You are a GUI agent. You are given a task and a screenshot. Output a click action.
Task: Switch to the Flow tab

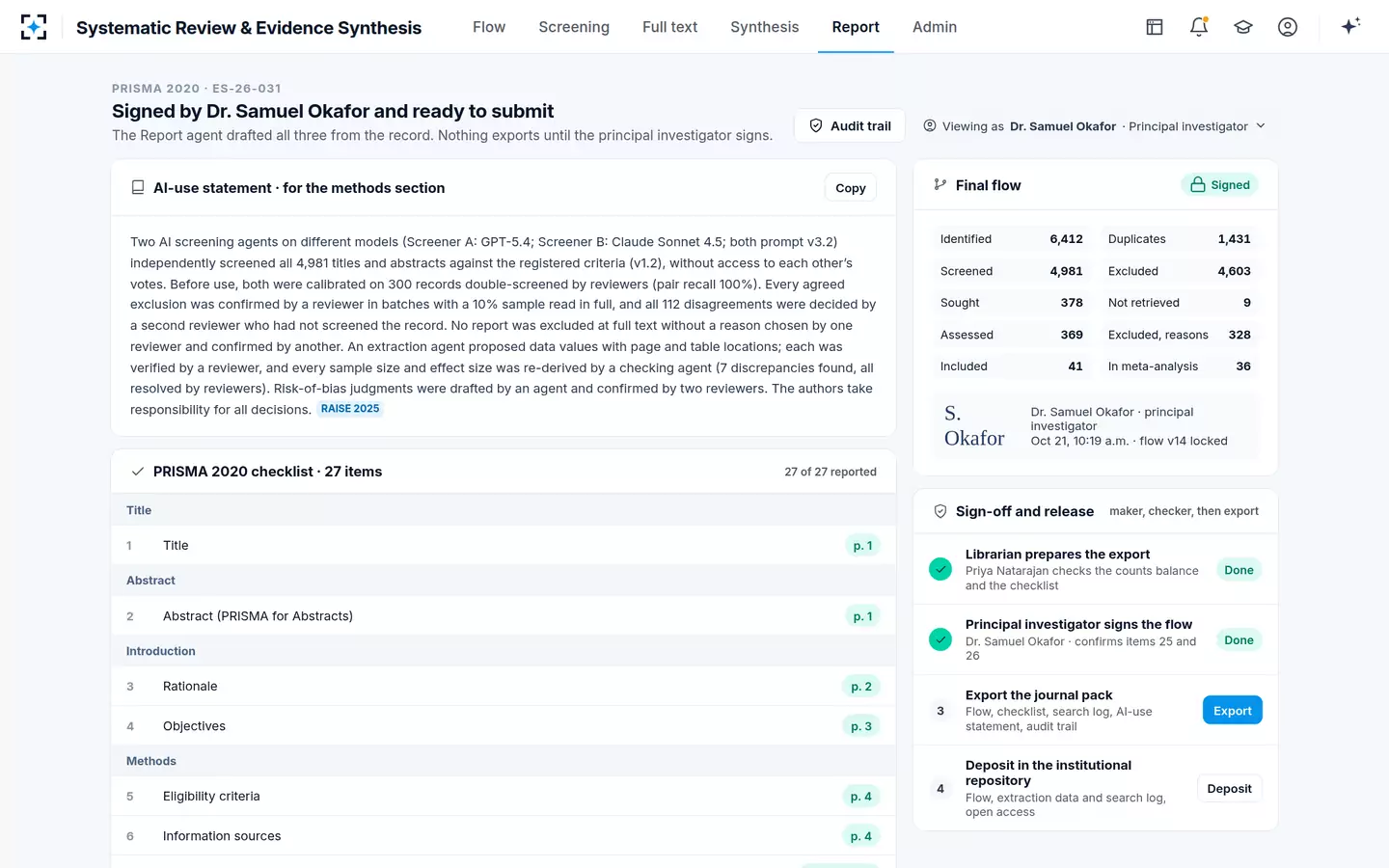click(x=489, y=27)
